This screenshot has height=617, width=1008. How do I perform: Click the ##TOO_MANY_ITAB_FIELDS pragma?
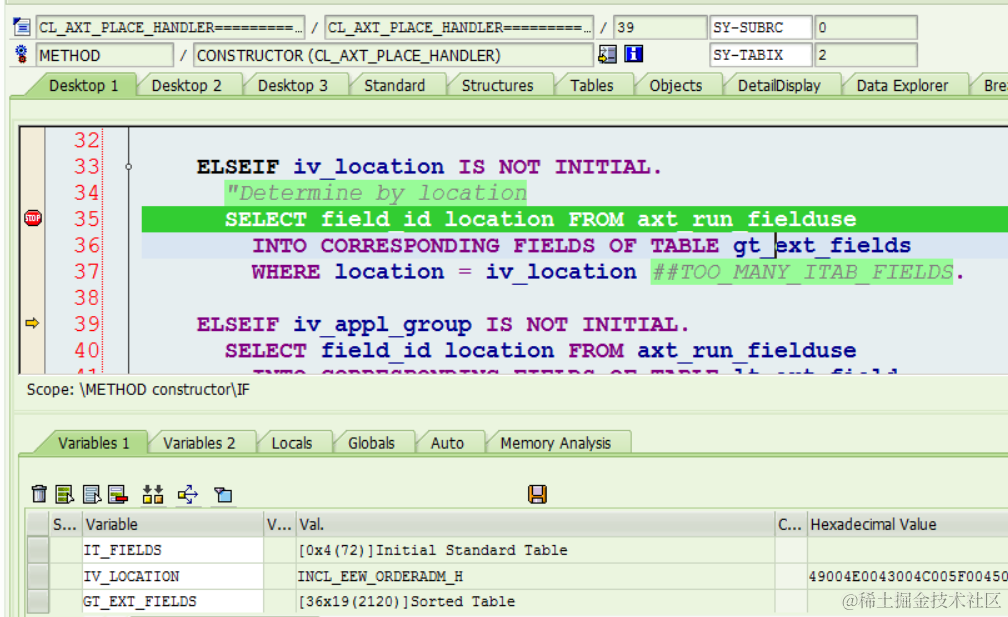click(x=802, y=272)
